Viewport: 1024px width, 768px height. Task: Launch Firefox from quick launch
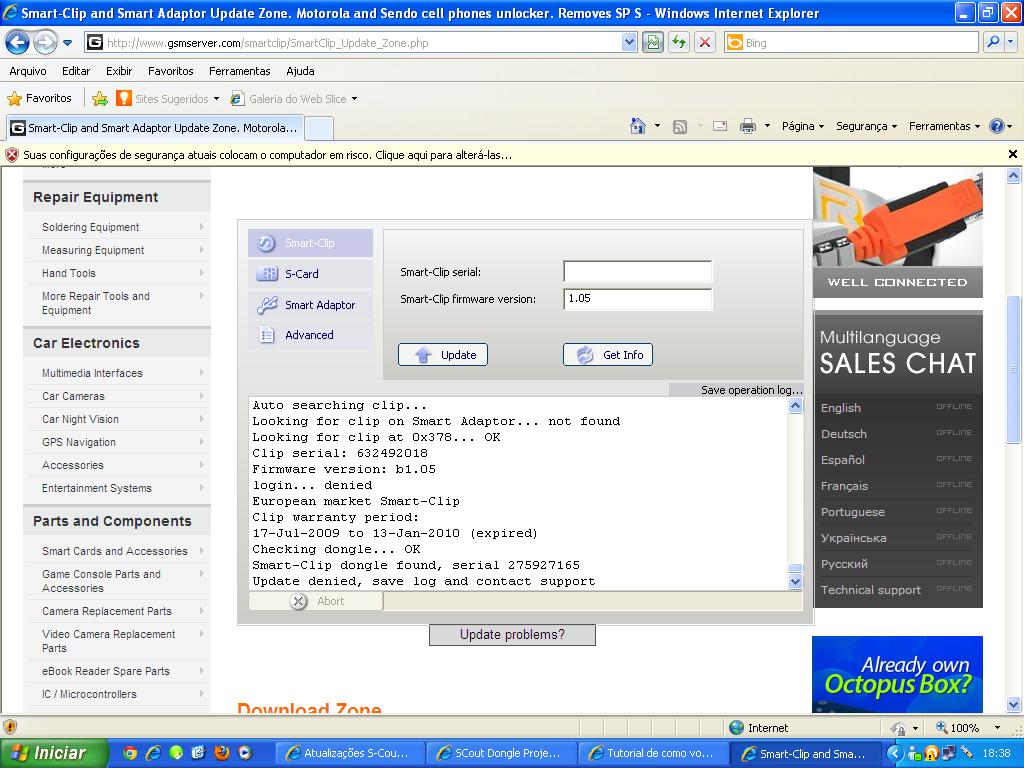point(222,753)
